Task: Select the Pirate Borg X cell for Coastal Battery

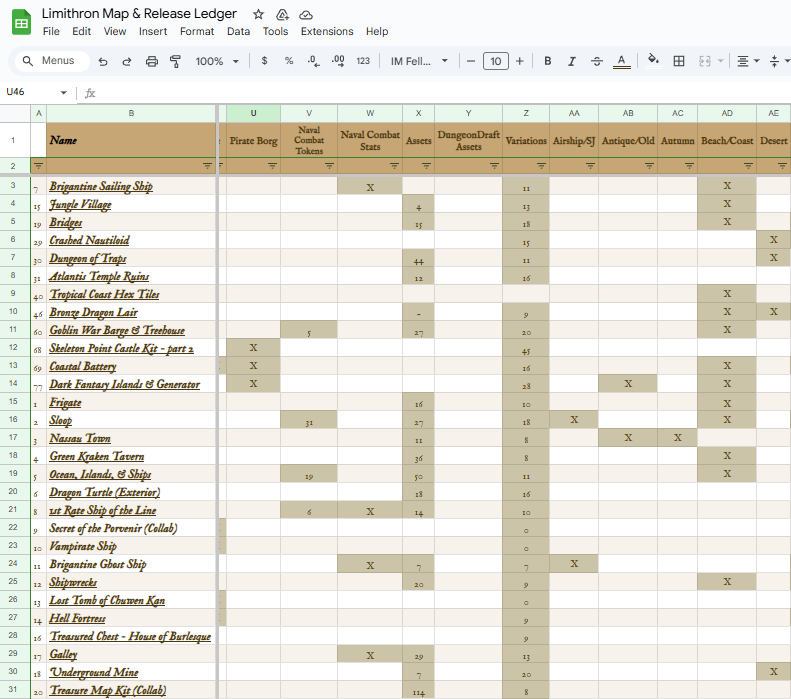Action: coord(253,366)
